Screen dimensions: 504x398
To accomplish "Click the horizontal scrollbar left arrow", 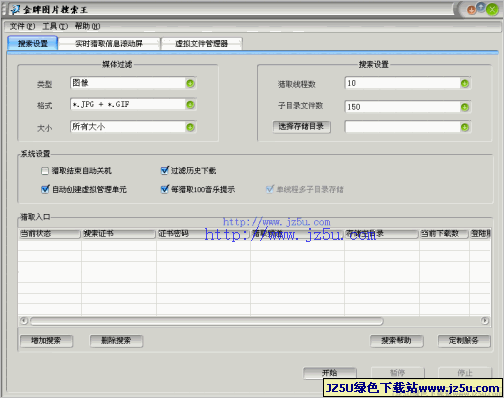I will (24, 321).
